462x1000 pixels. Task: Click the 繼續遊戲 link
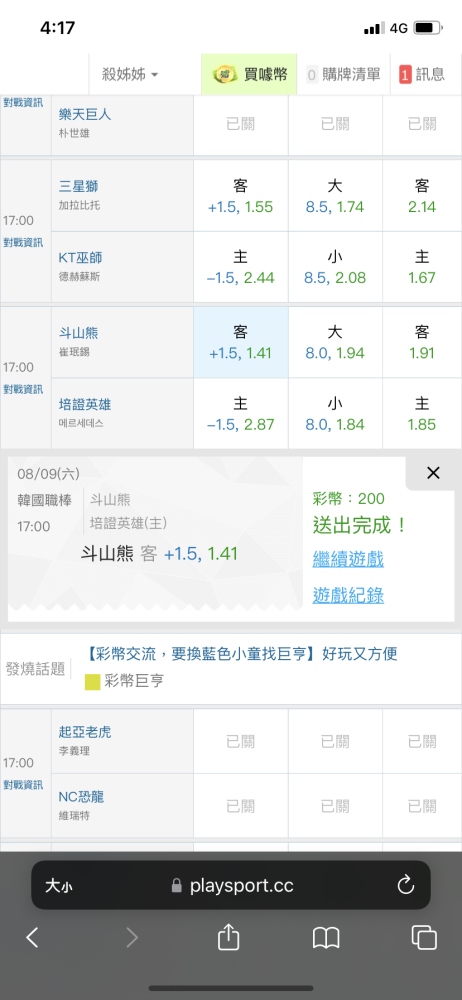coord(348,560)
